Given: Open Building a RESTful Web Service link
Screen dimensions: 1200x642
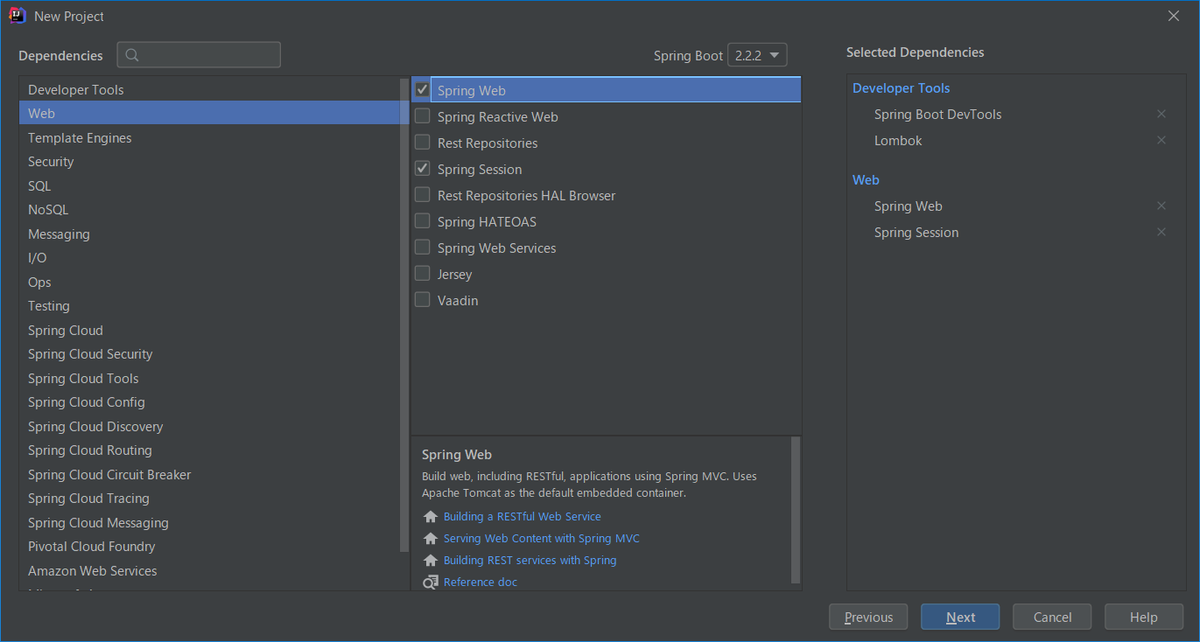Looking at the screenshot, I should click(522, 517).
